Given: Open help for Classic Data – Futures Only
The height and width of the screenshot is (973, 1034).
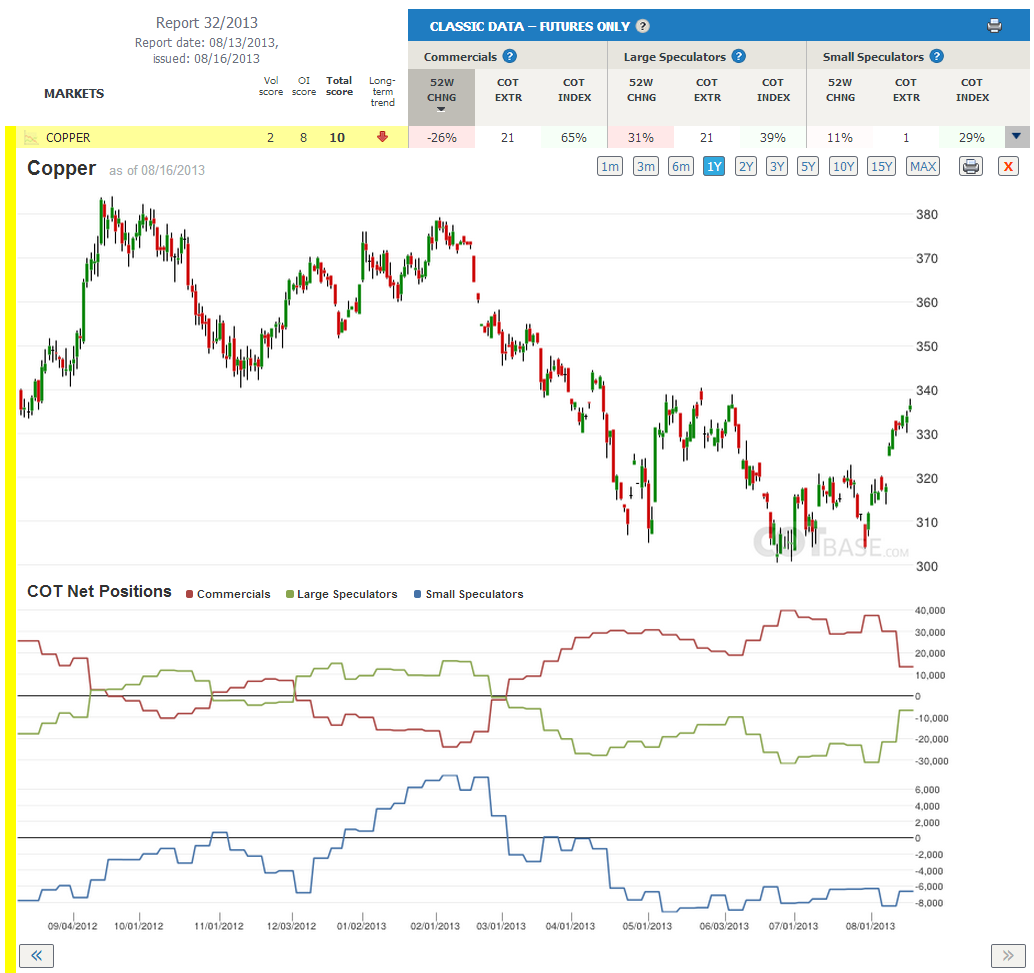Looking at the screenshot, I should 643,26.
